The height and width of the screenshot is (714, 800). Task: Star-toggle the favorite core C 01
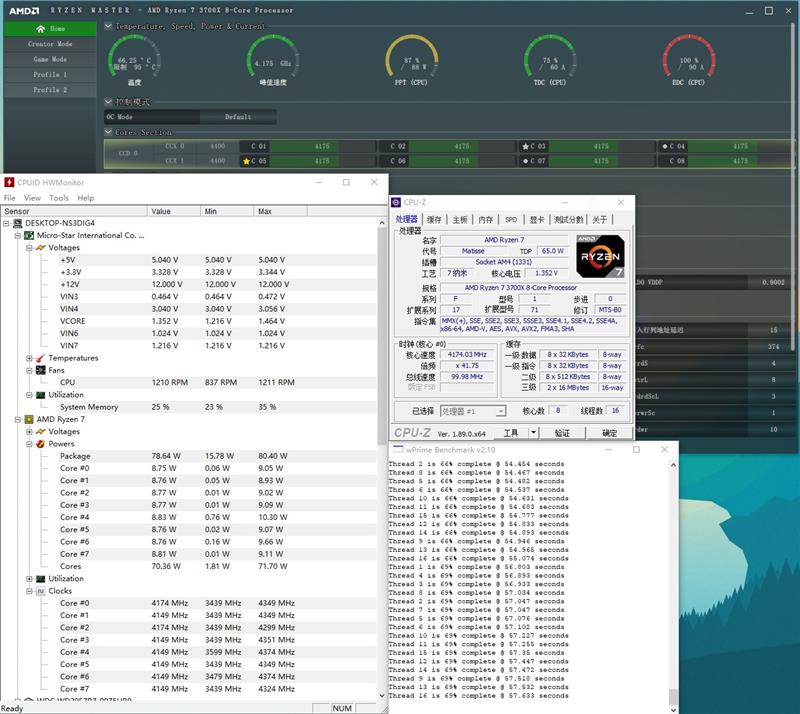point(246,145)
